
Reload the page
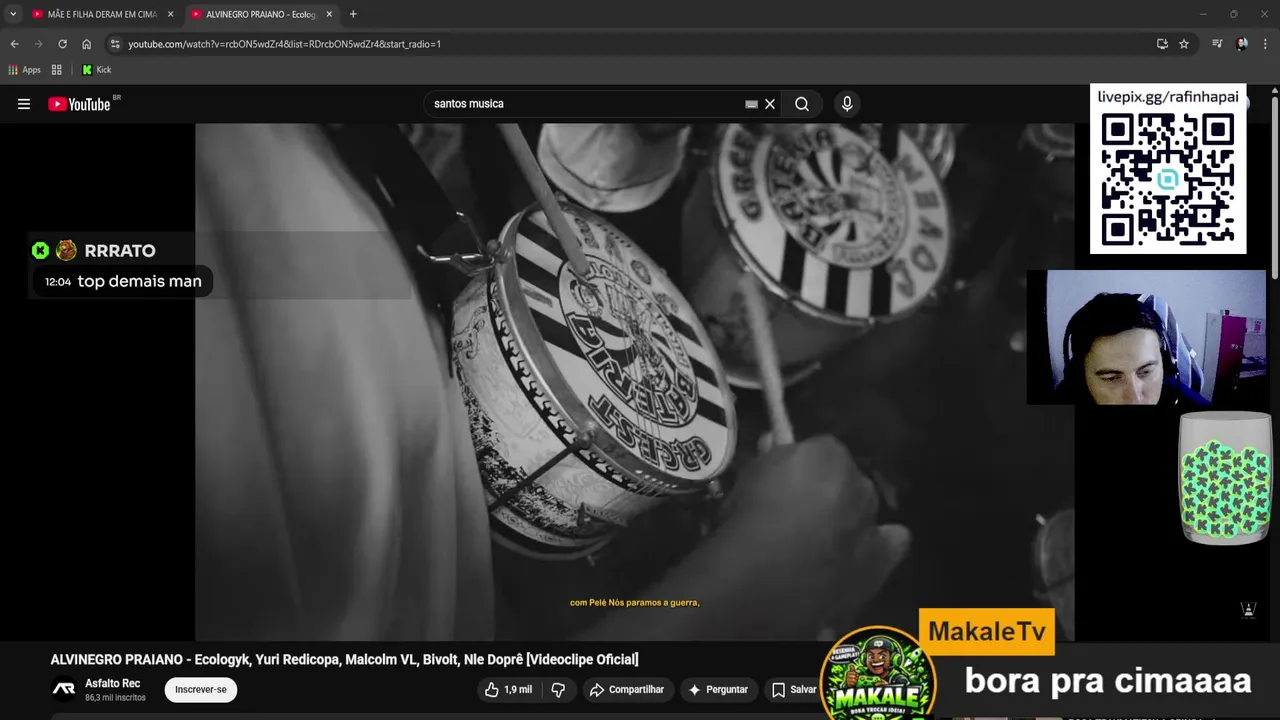[x=62, y=44]
